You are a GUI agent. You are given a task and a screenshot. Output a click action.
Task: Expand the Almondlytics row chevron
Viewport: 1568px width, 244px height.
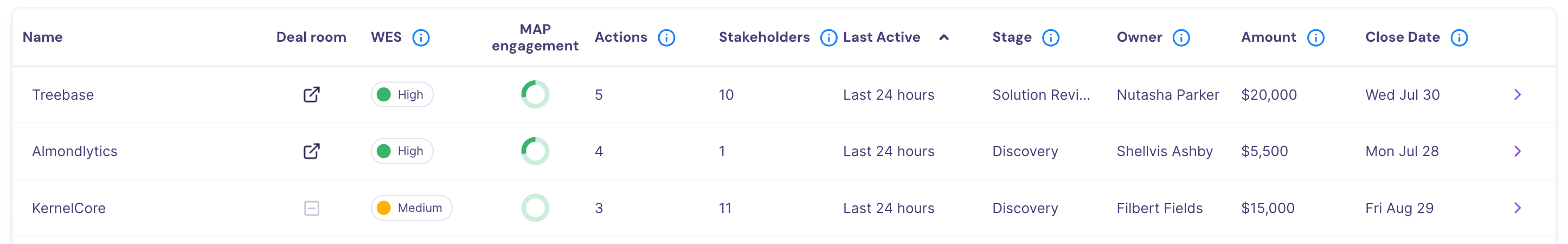click(1518, 151)
